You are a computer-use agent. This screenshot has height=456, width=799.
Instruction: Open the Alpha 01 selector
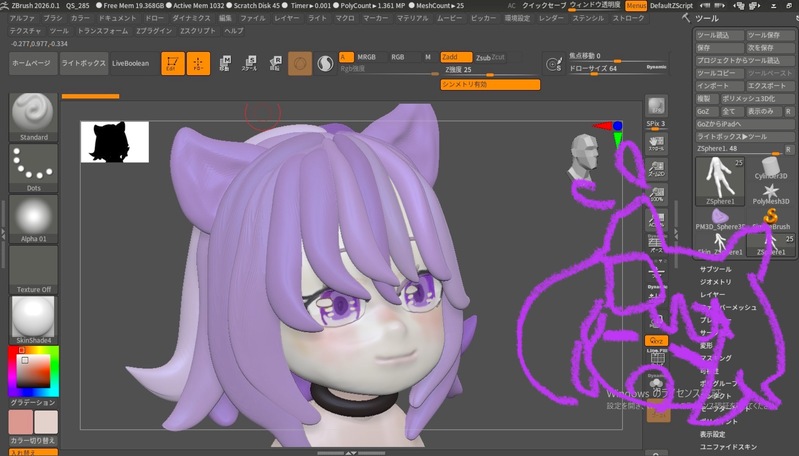[33, 219]
